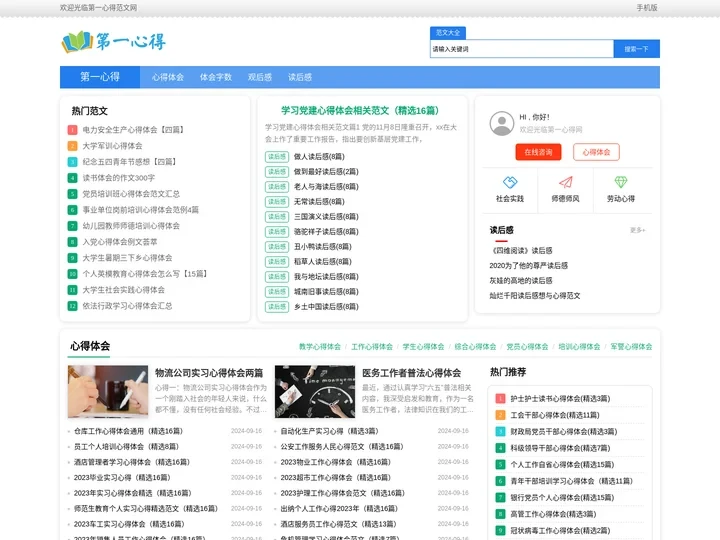This screenshot has width=720, height=540.
Task: Open the 心得体会 navigation item
Action: [x=168, y=77]
